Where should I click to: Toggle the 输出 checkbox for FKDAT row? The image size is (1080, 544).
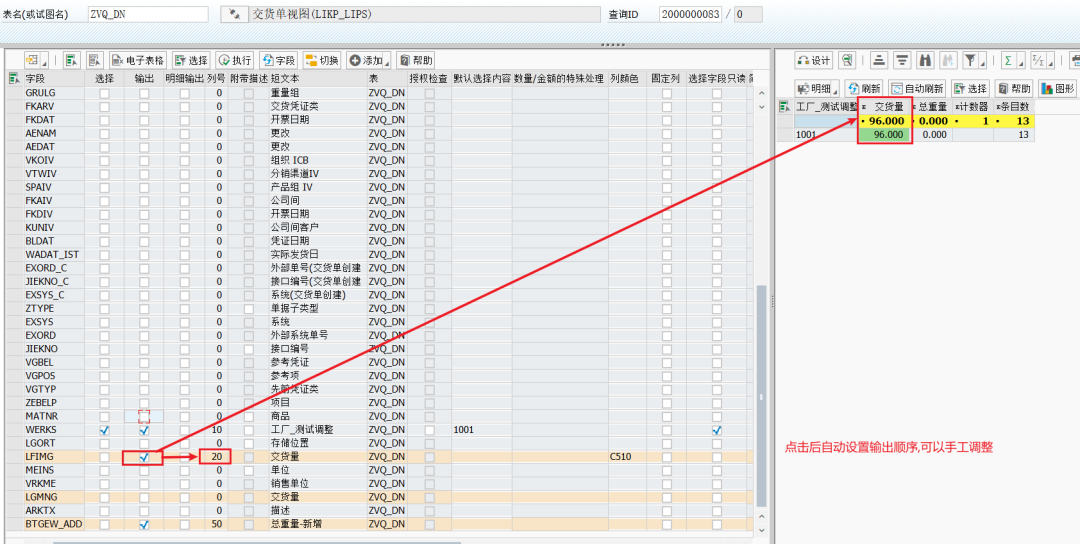(x=144, y=120)
